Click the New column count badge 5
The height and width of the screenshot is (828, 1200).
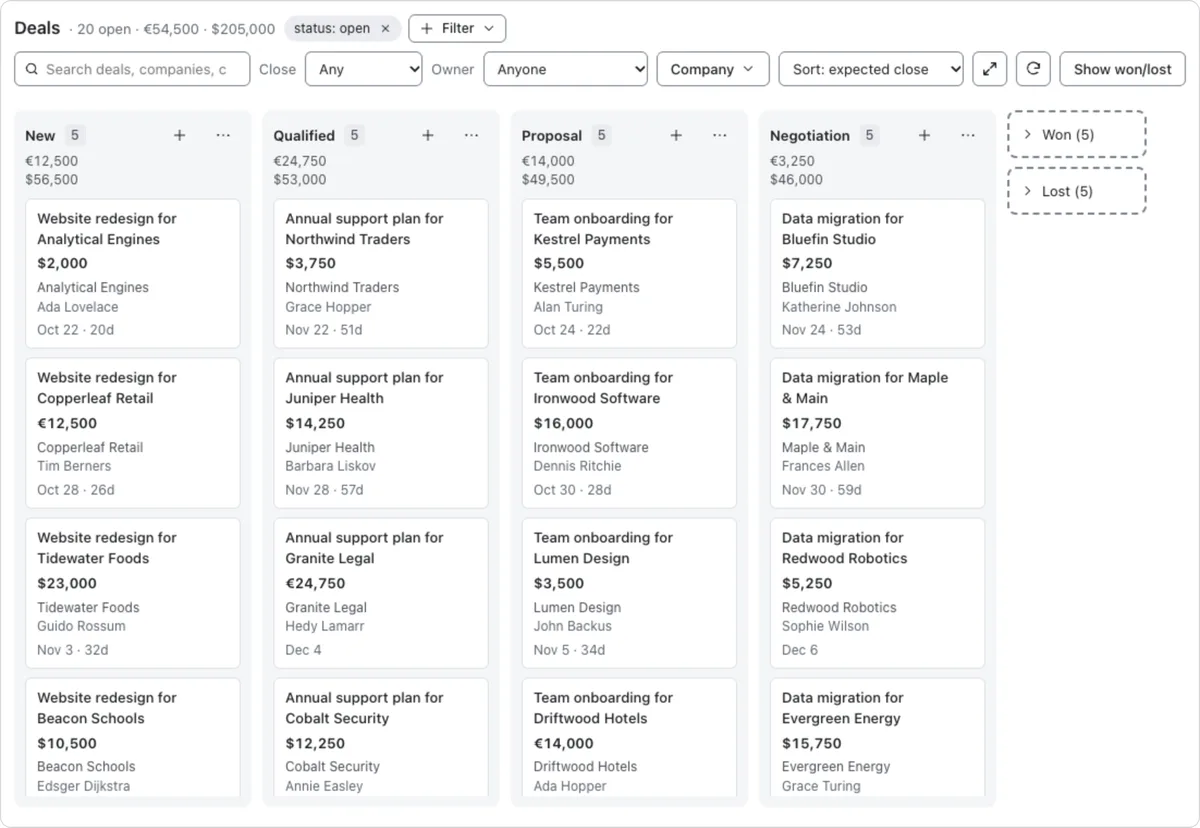point(76,135)
